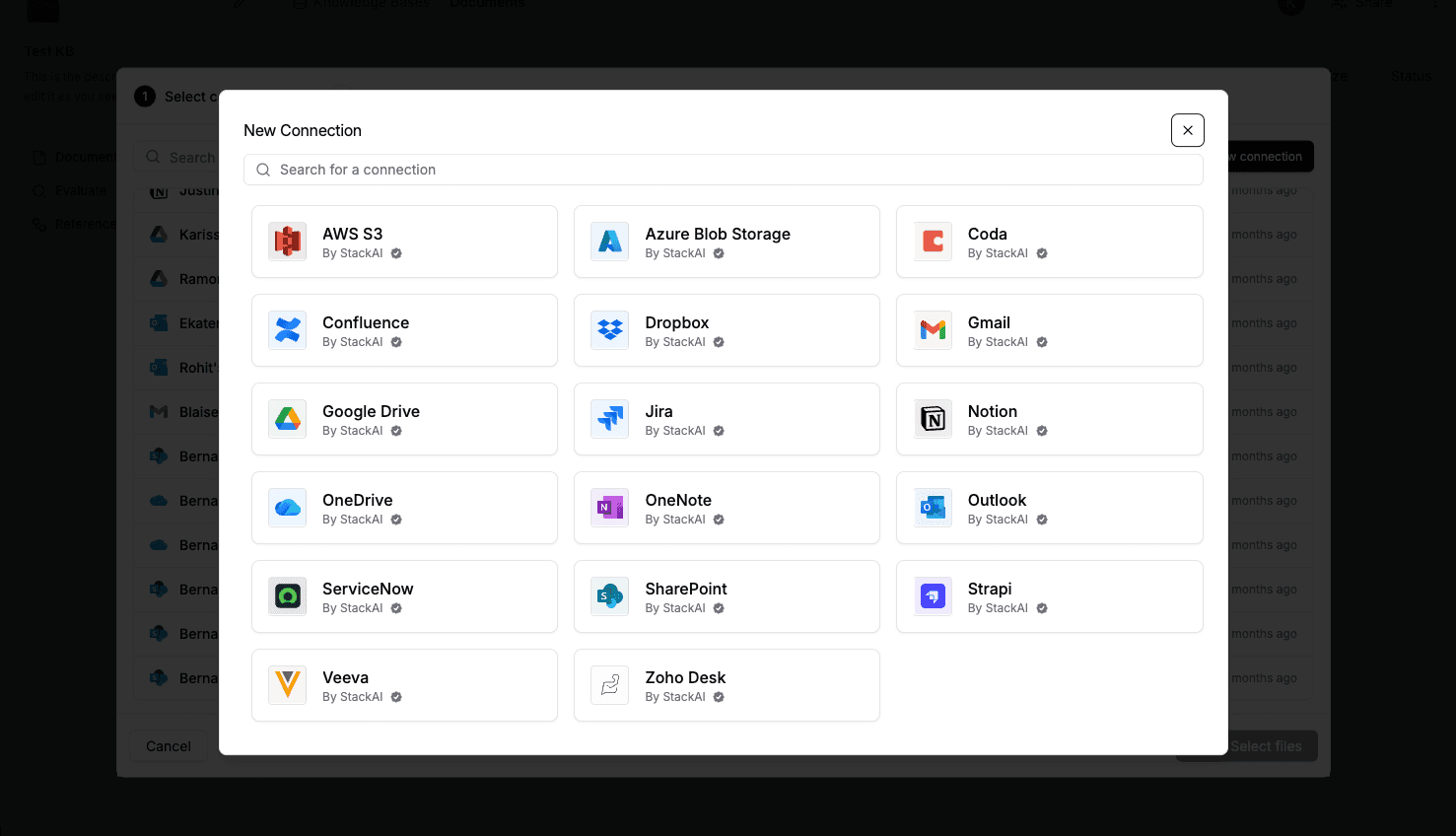This screenshot has width=1456, height=836.
Task: Click Cancel in the background dialog
Action: coord(169,746)
